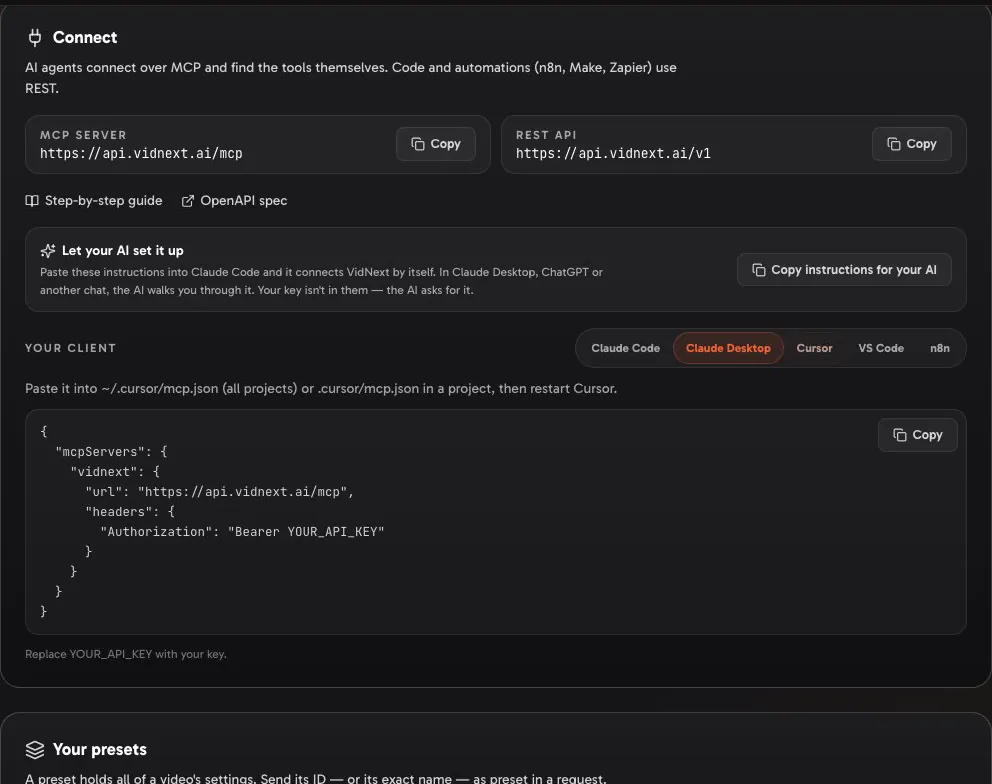Click the "Authorization": "Bearer YOUR_API_KEY" line
Screen dimensions: 992x784
pos(242,532)
